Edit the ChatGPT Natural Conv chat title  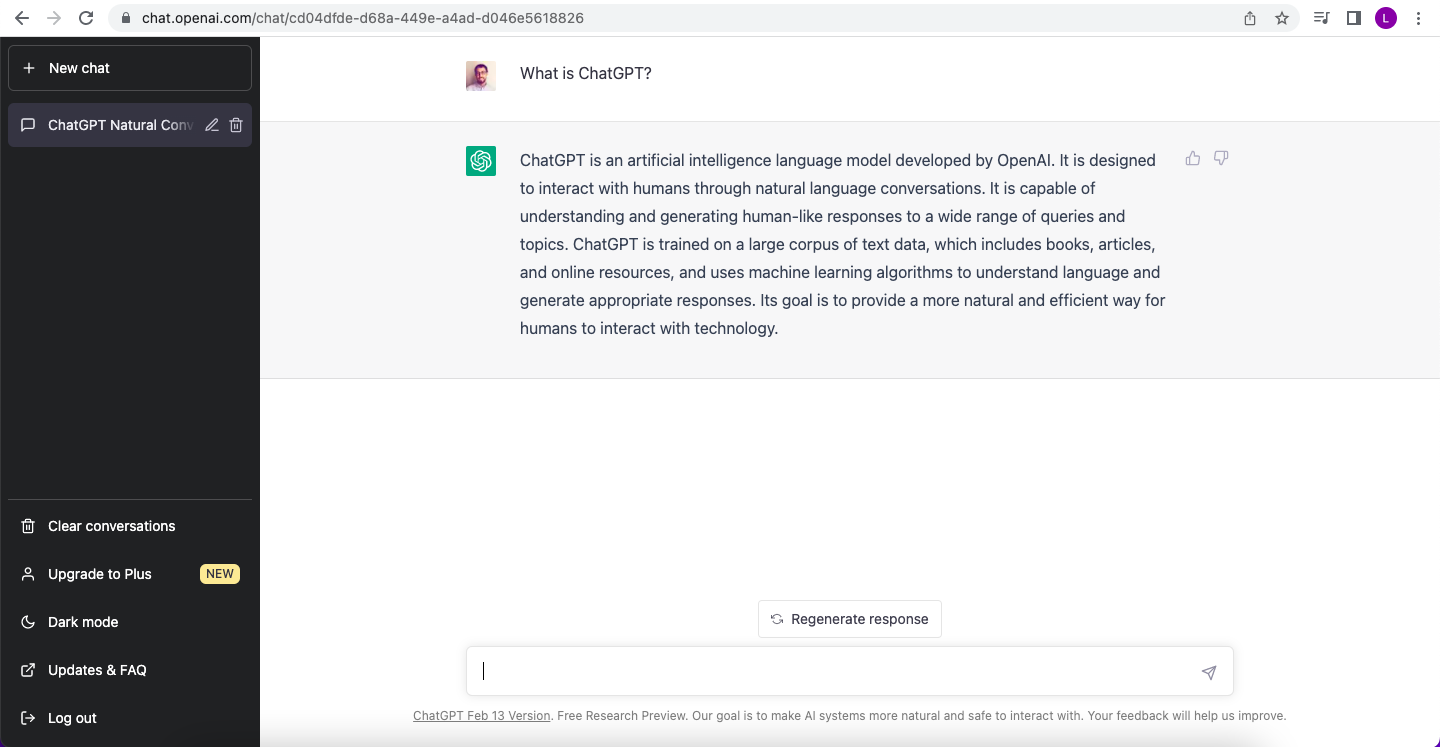coord(211,124)
